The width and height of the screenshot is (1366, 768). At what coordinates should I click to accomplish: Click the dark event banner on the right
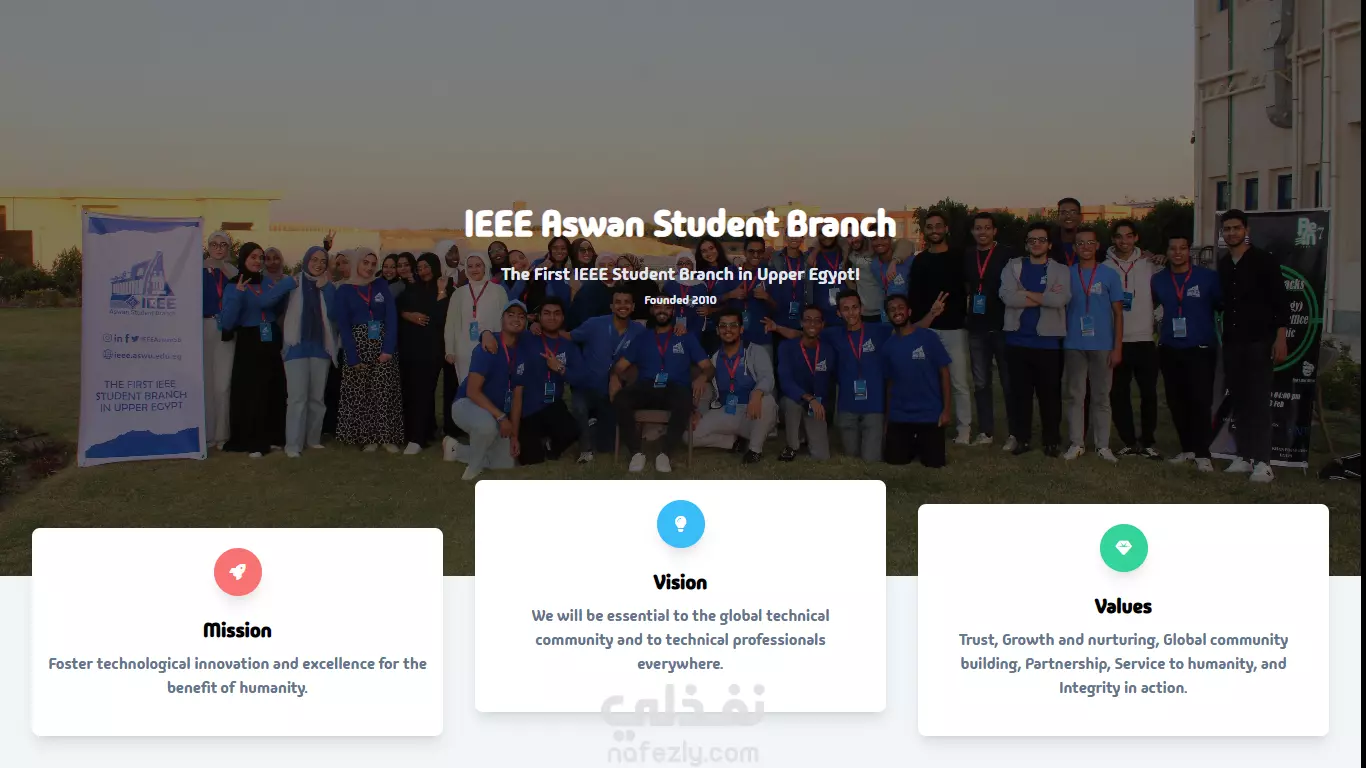pyautogui.click(x=1270, y=338)
